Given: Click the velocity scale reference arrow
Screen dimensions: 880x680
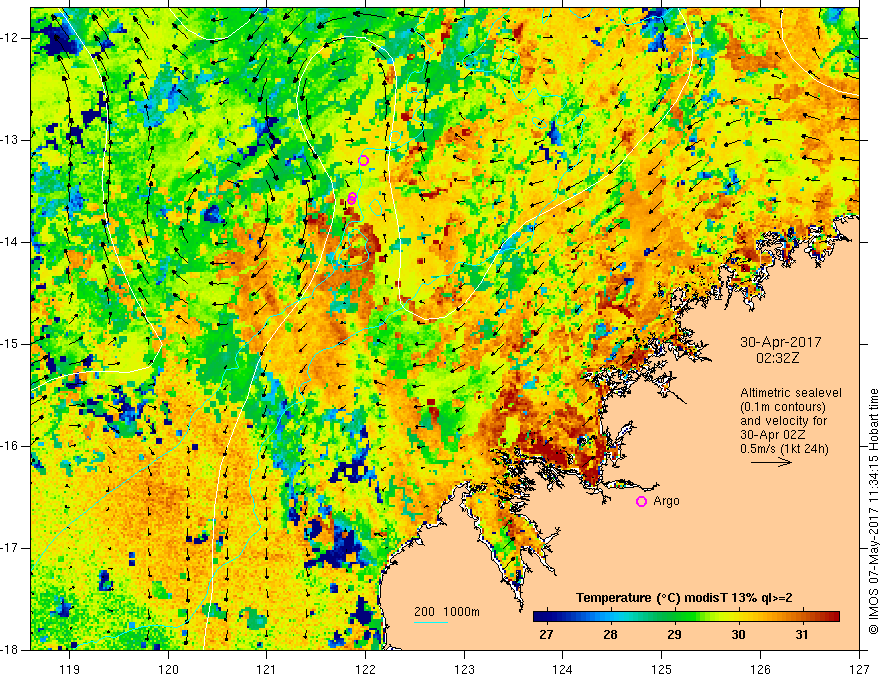Looking at the screenshot, I should (x=771, y=462).
